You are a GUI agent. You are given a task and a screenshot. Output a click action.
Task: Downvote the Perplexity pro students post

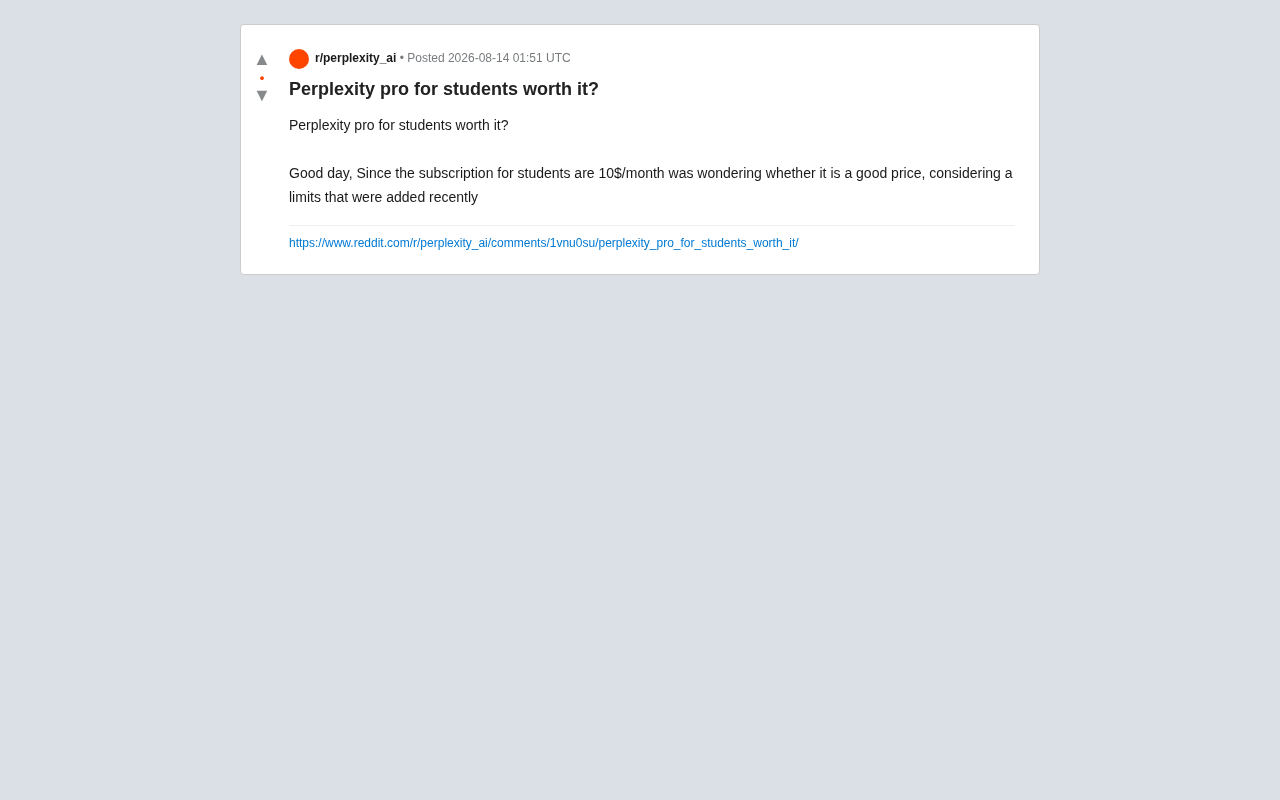262,95
